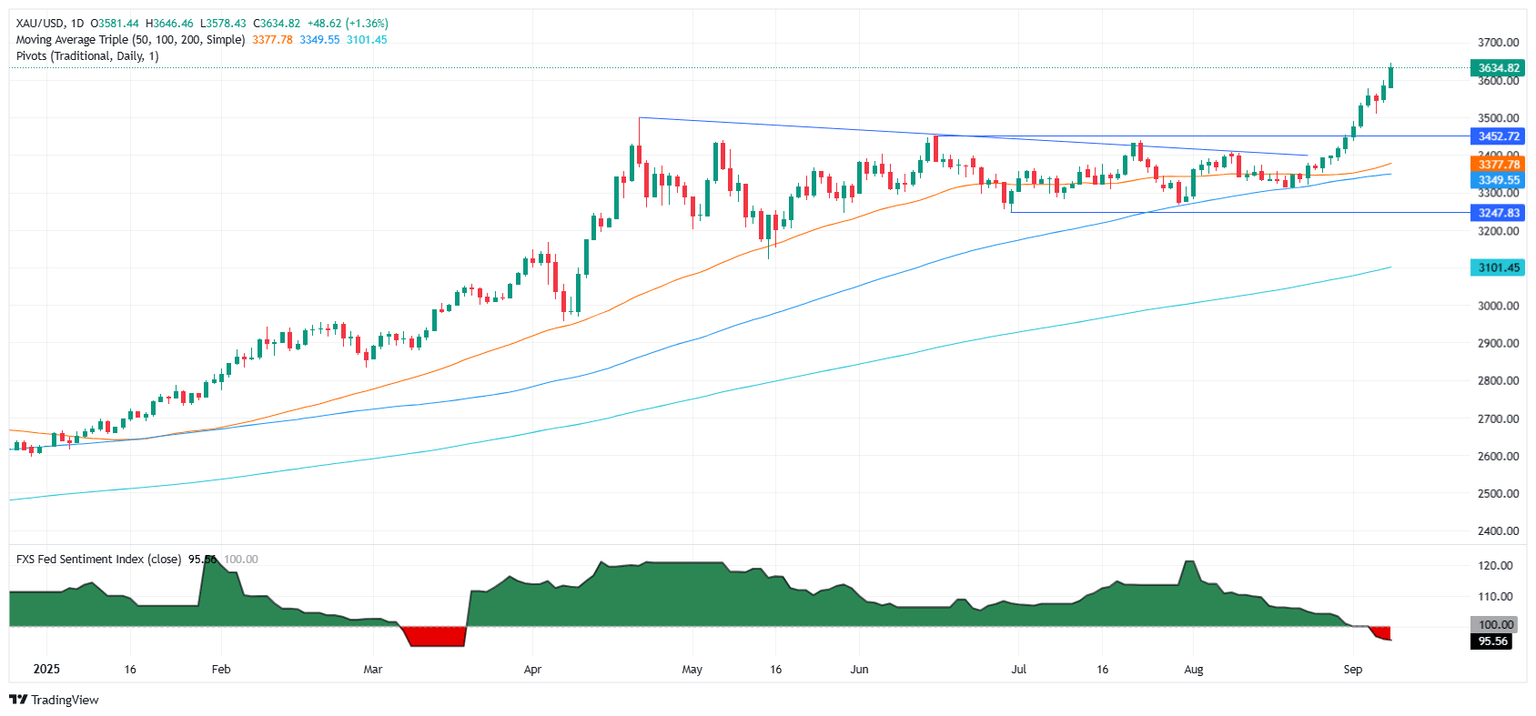The height and width of the screenshot is (716, 1536).
Task: Click the black 95.56 sentiment value tag
Action: coord(1495,642)
